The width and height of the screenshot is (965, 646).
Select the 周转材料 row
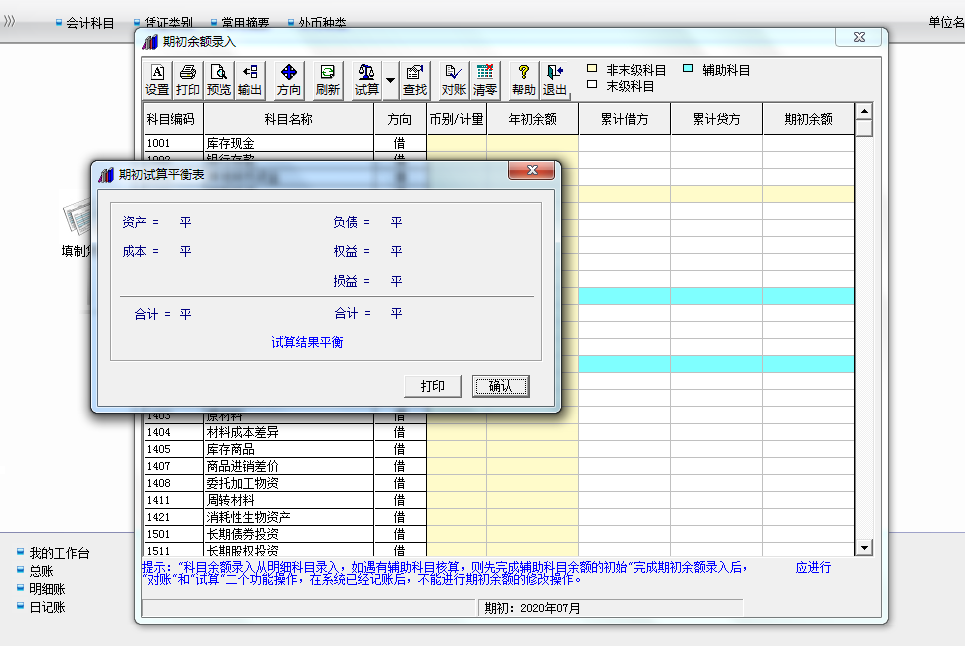(499, 500)
